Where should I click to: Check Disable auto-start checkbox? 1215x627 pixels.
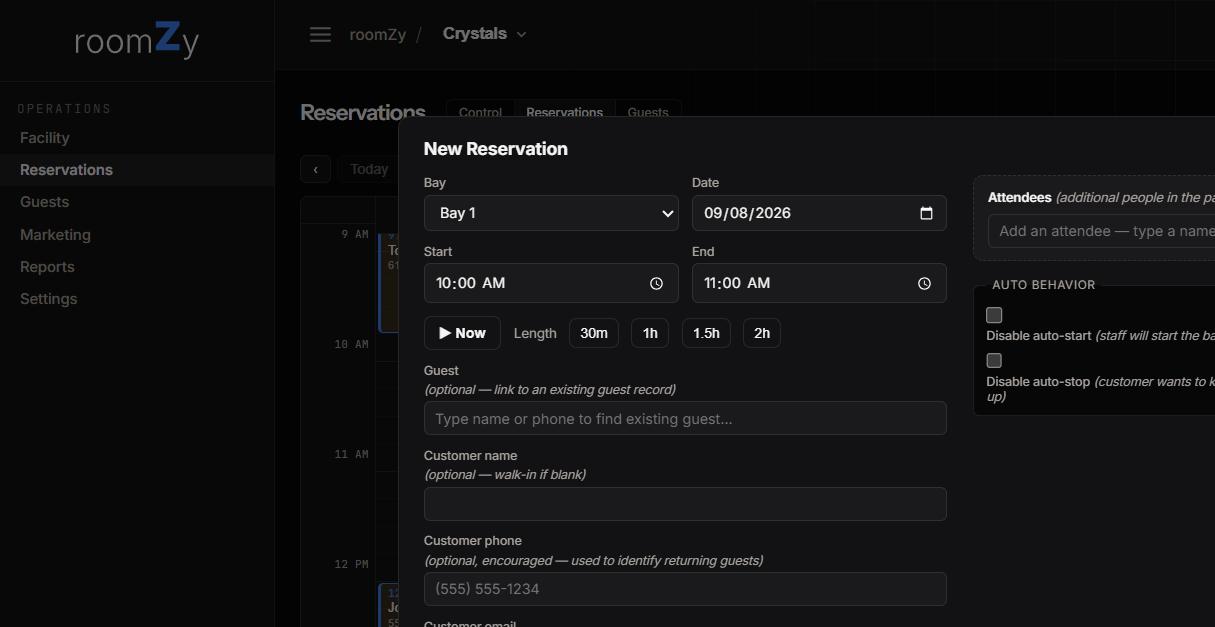pos(994,315)
